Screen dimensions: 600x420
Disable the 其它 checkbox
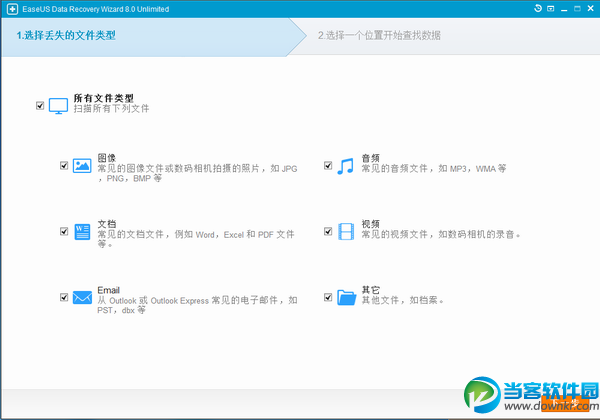click(328, 297)
